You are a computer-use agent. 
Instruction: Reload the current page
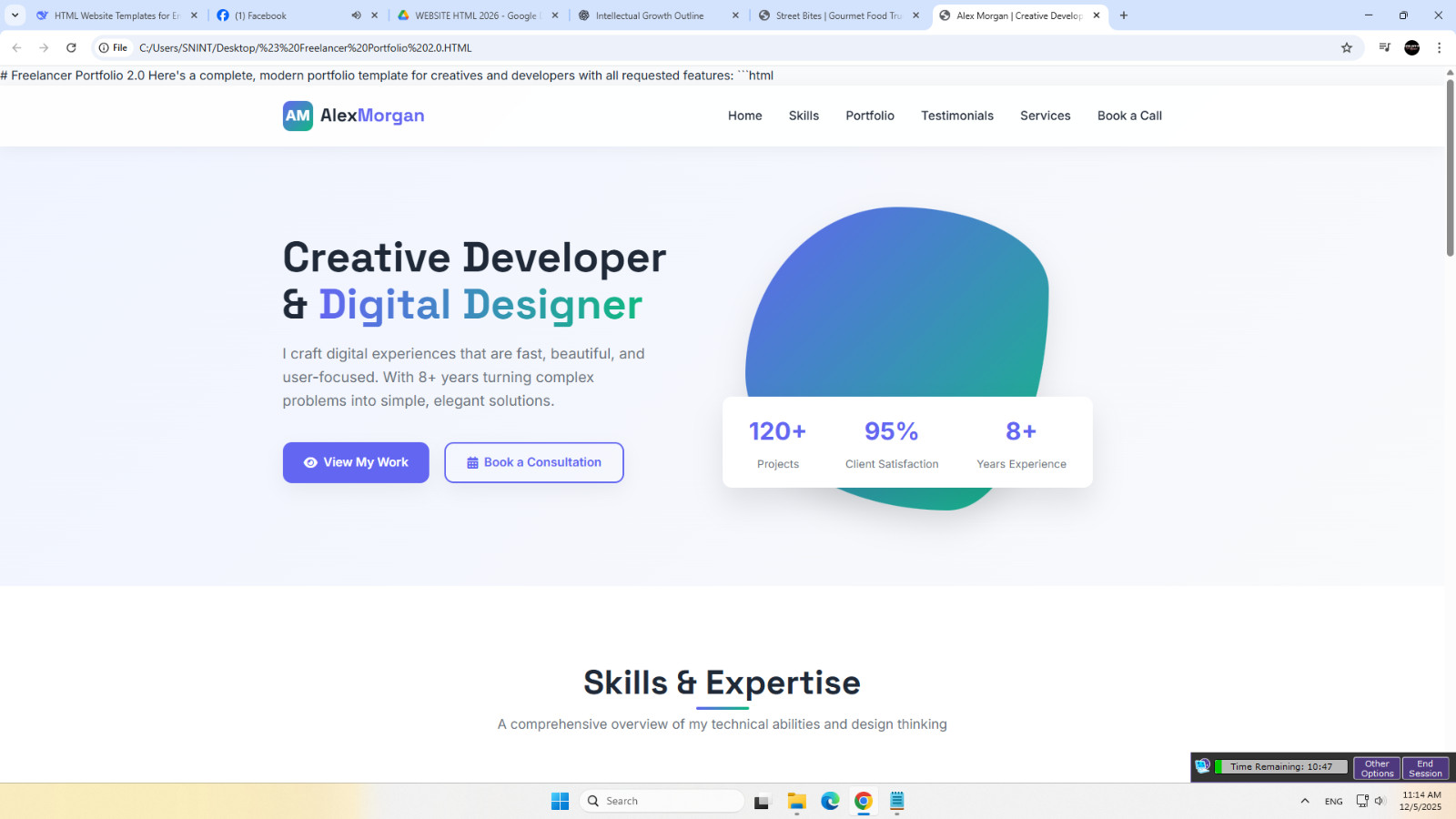[x=71, y=47]
